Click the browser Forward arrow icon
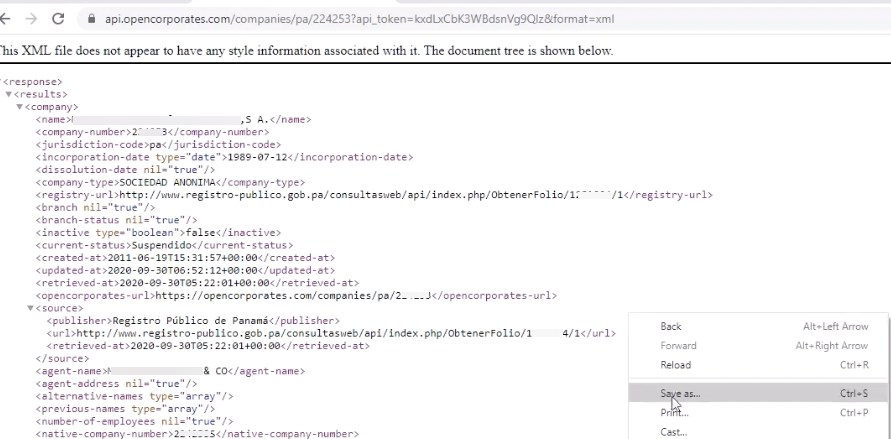This screenshot has width=891, height=439. 31,19
